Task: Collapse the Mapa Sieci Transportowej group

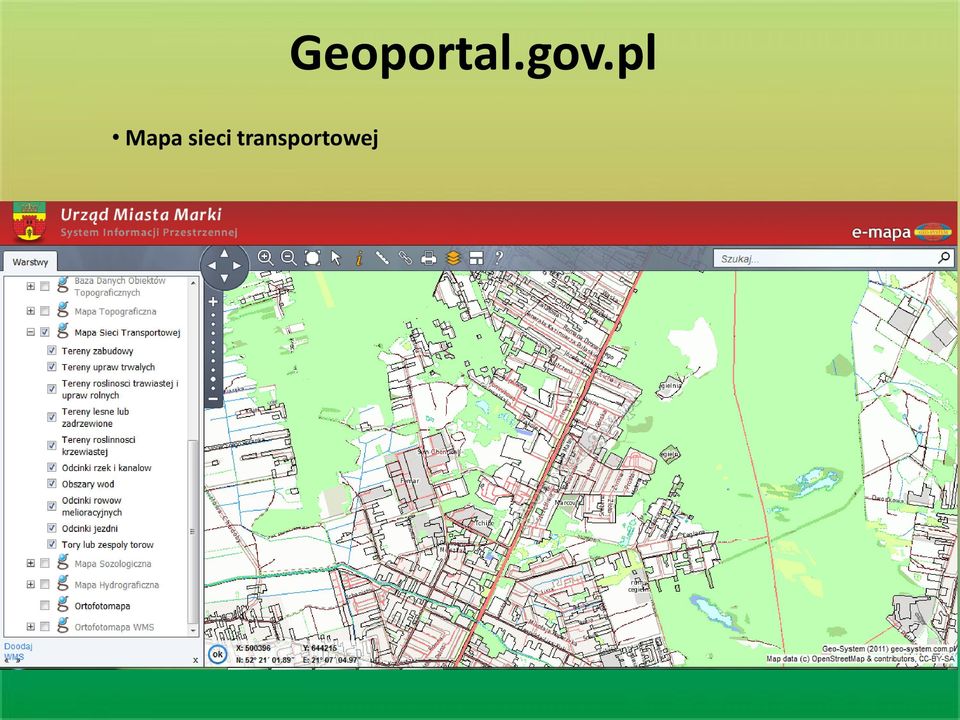Action: coord(31,332)
